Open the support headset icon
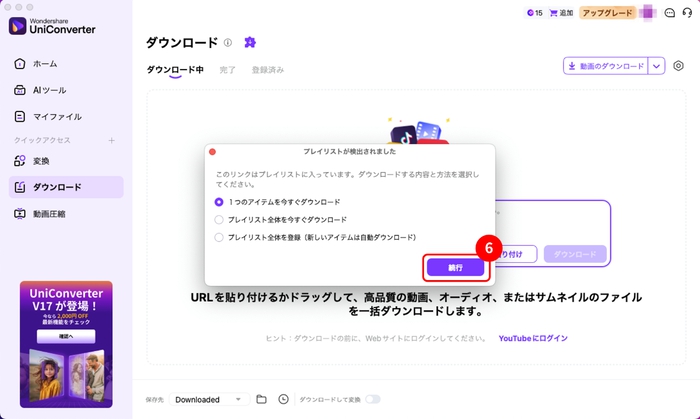The width and height of the screenshot is (700, 419). (x=689, y=14)
